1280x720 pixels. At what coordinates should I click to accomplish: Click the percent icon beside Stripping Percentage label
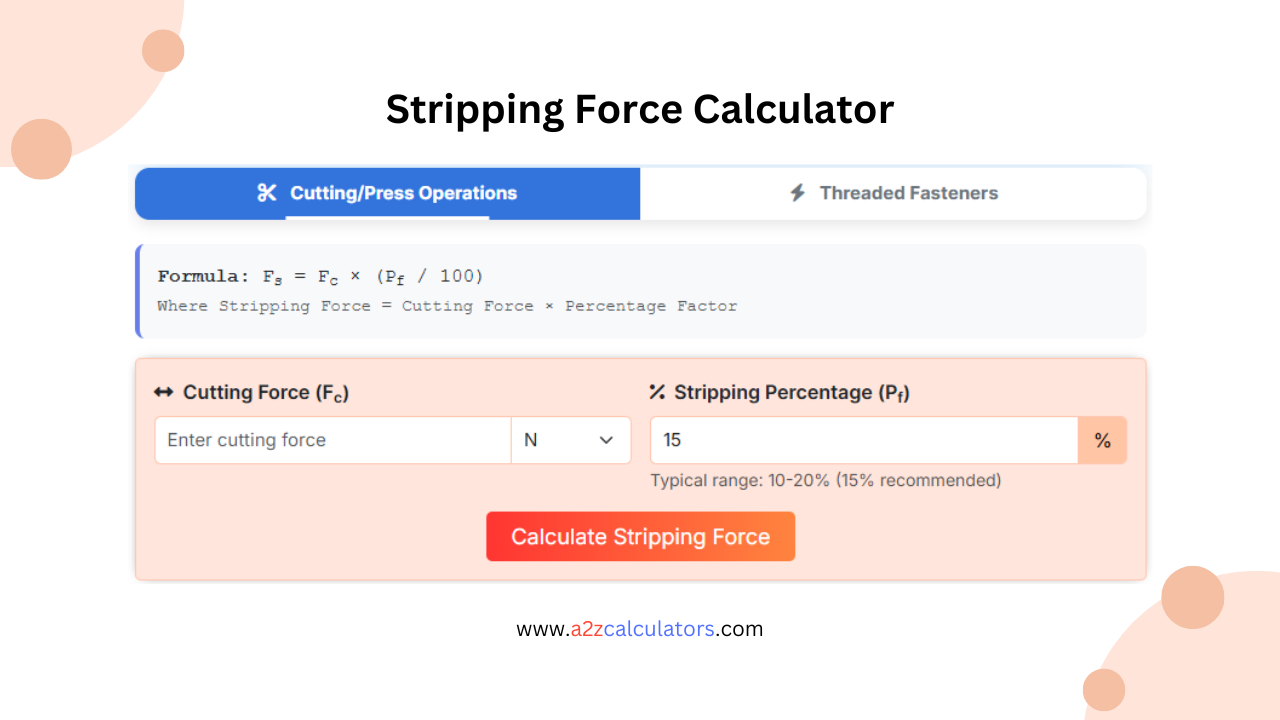(x=657, y=392)
